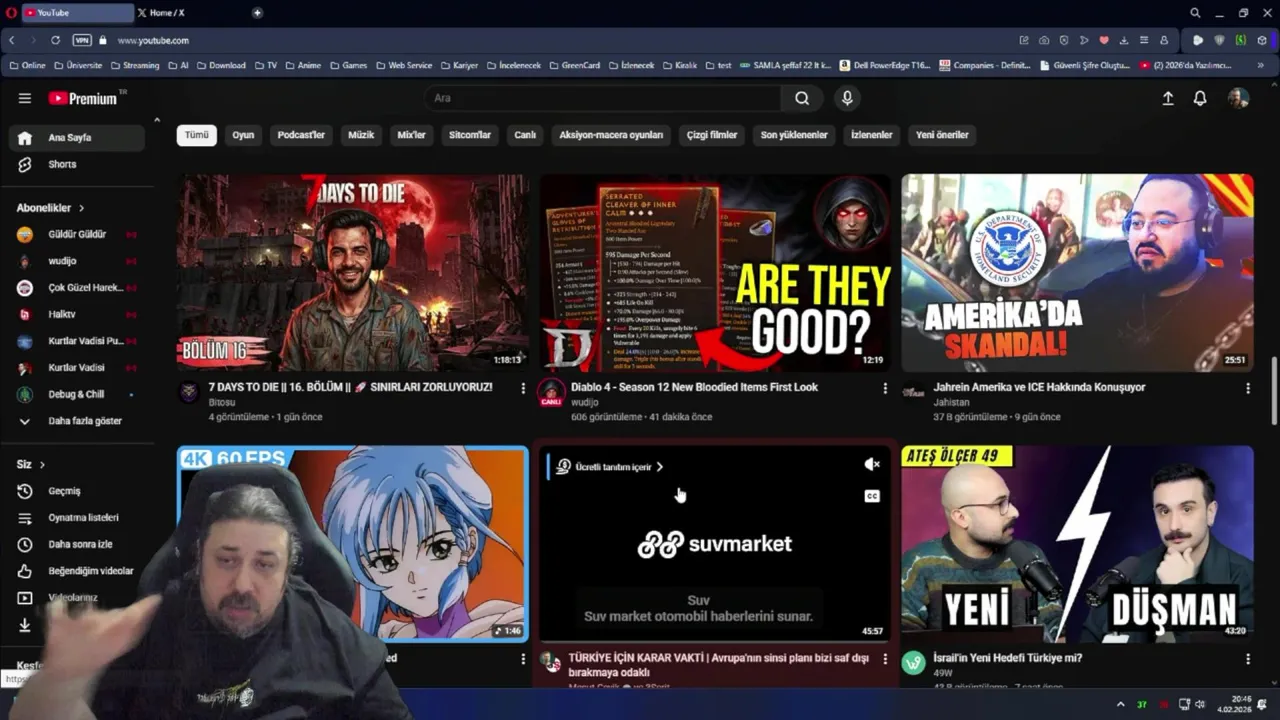
Task: Expand Abonelikler section chevron
Action: pos(81,208)
